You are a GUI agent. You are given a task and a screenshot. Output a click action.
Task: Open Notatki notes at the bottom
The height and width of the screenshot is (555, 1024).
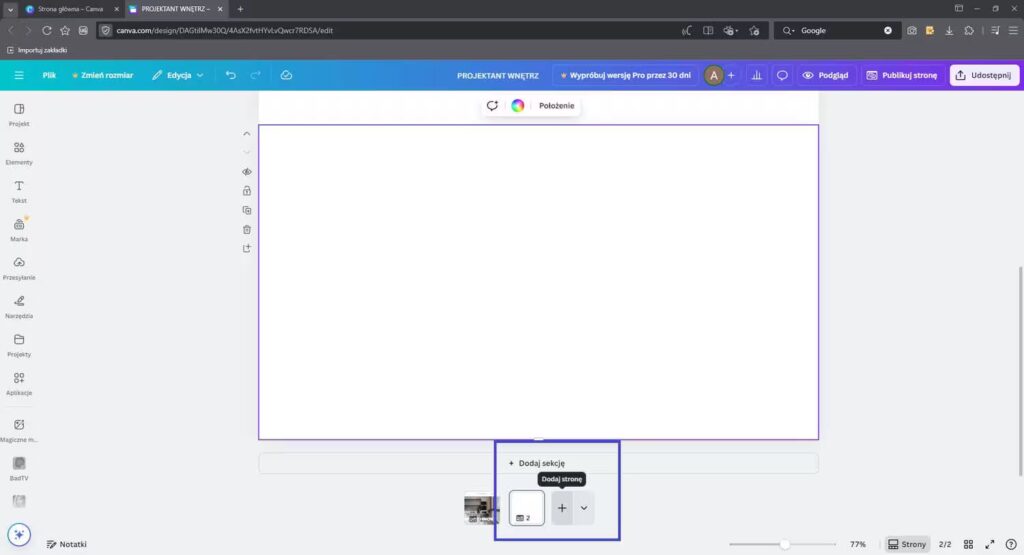[x=67, y=544]
